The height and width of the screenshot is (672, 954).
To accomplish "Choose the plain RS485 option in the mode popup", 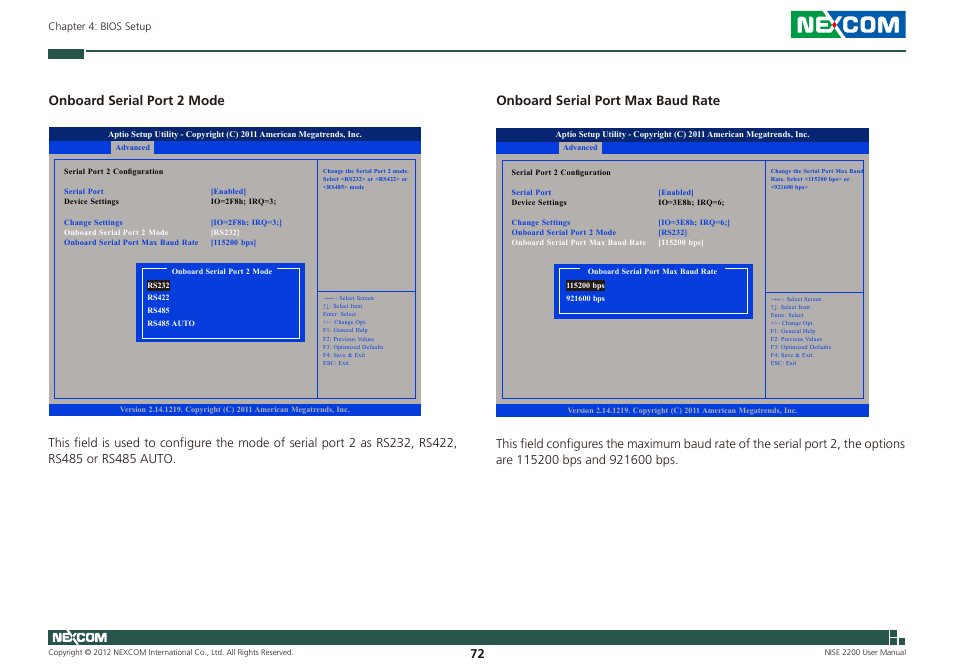I will (158, 310).
